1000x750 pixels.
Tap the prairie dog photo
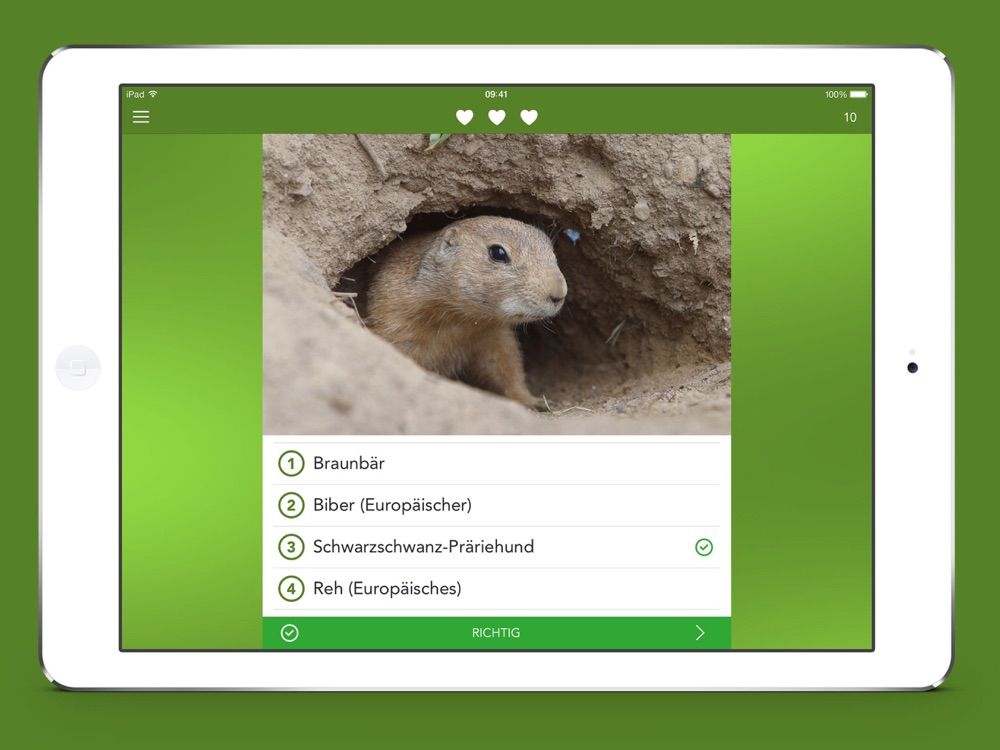(x=497, y=284)
